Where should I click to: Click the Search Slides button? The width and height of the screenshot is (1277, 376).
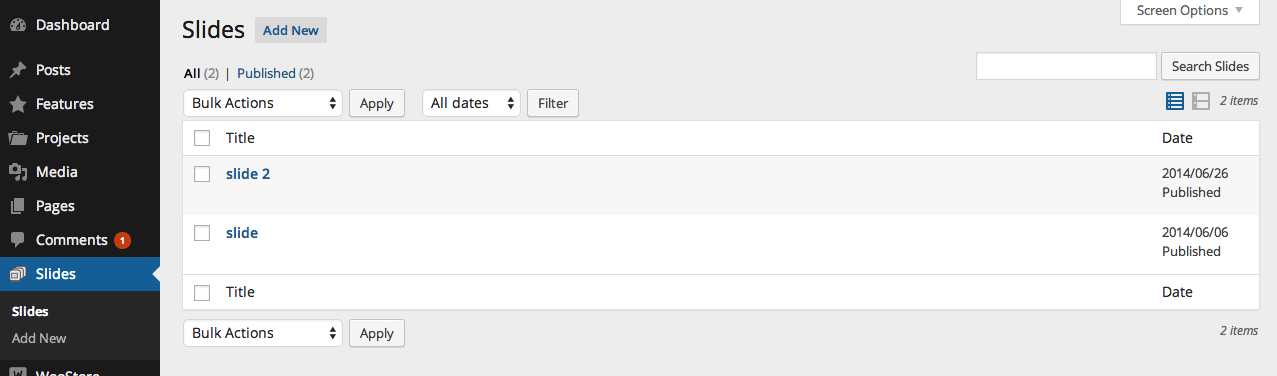pyautogui.click(x=1210, y=66)
